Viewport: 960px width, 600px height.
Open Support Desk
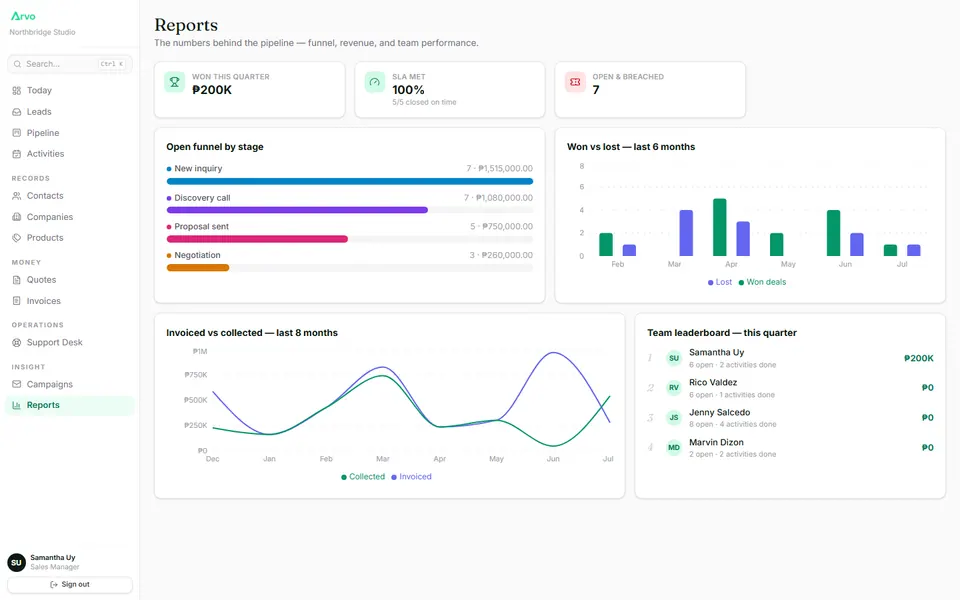[x=70, y=343]
